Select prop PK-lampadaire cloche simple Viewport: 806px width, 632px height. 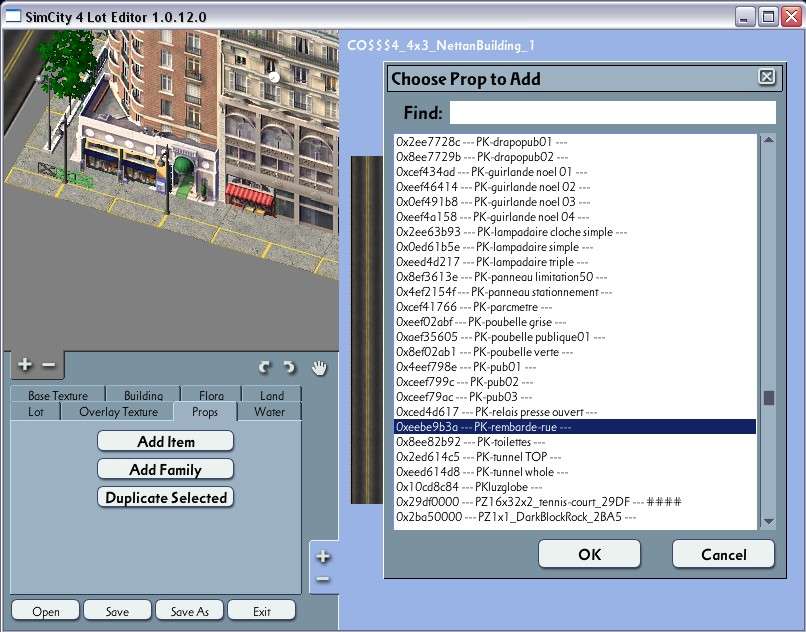(575, 231)
